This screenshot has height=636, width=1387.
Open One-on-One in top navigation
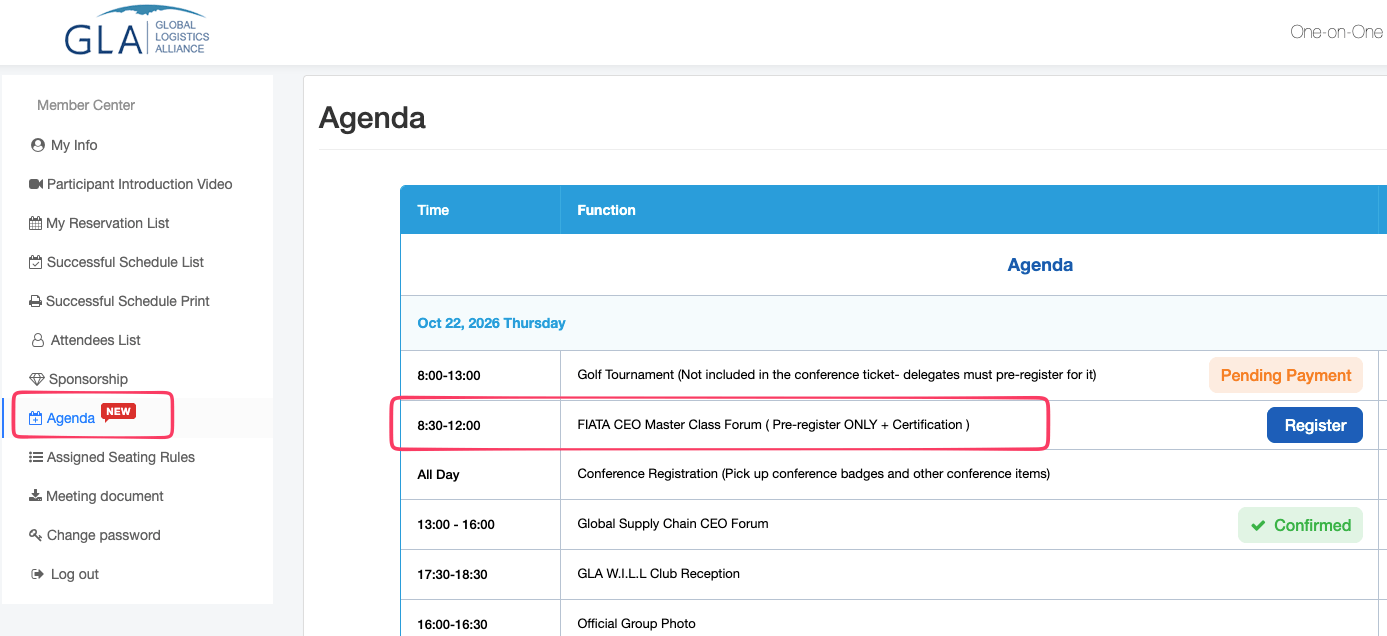[x=1337, y=32]
